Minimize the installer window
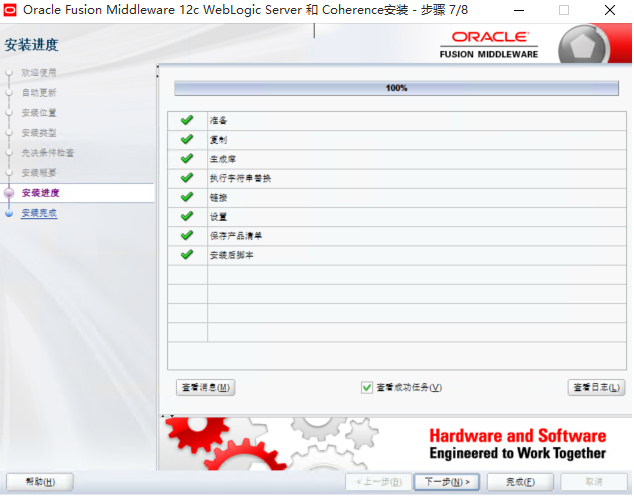Screen dimensions: 634x496 point(519,10)
